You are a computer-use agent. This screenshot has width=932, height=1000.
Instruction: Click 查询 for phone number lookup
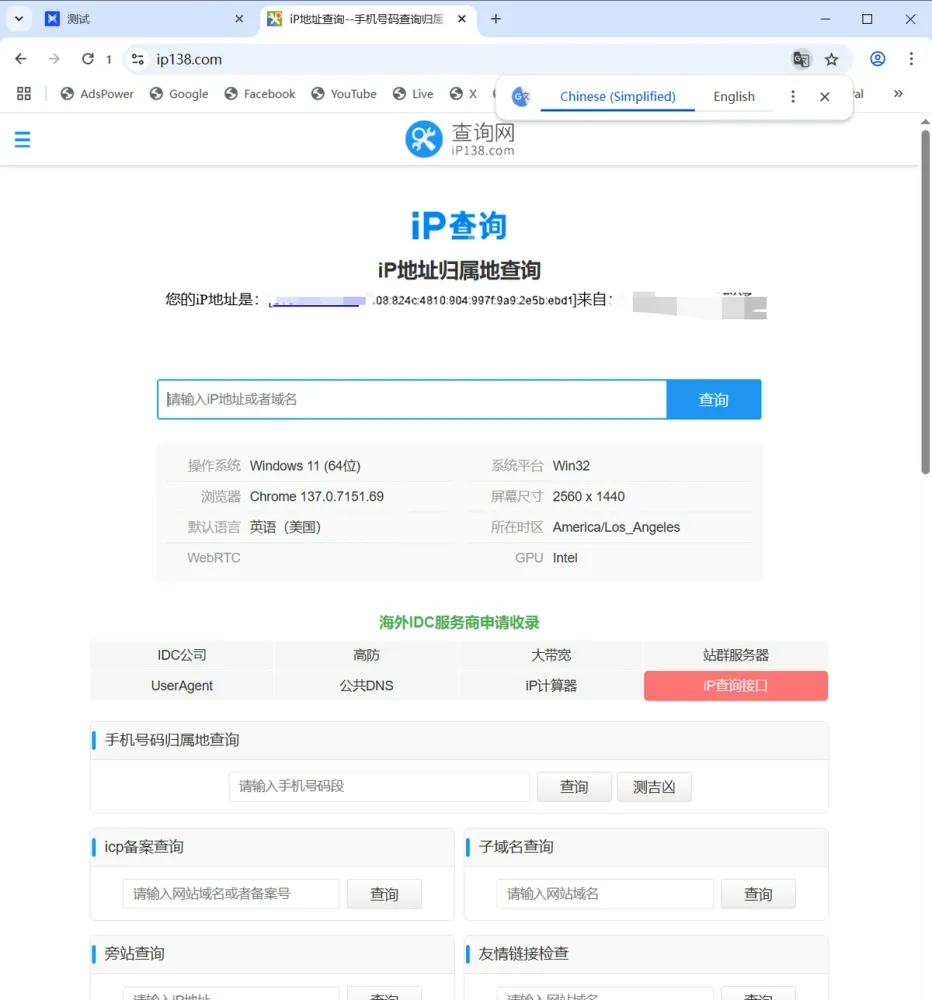point(574,787)
